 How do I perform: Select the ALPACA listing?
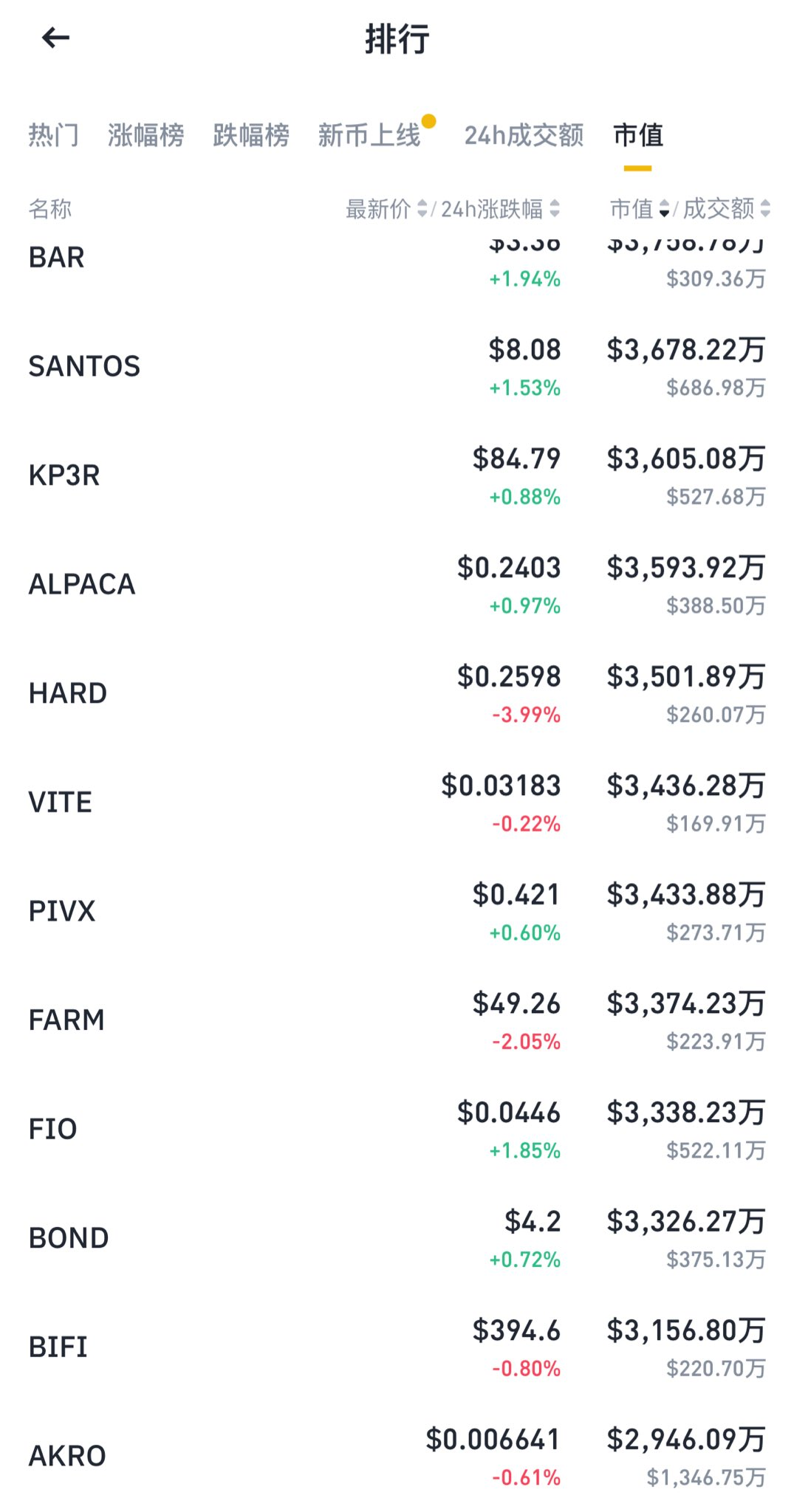(x=82, y=585)
